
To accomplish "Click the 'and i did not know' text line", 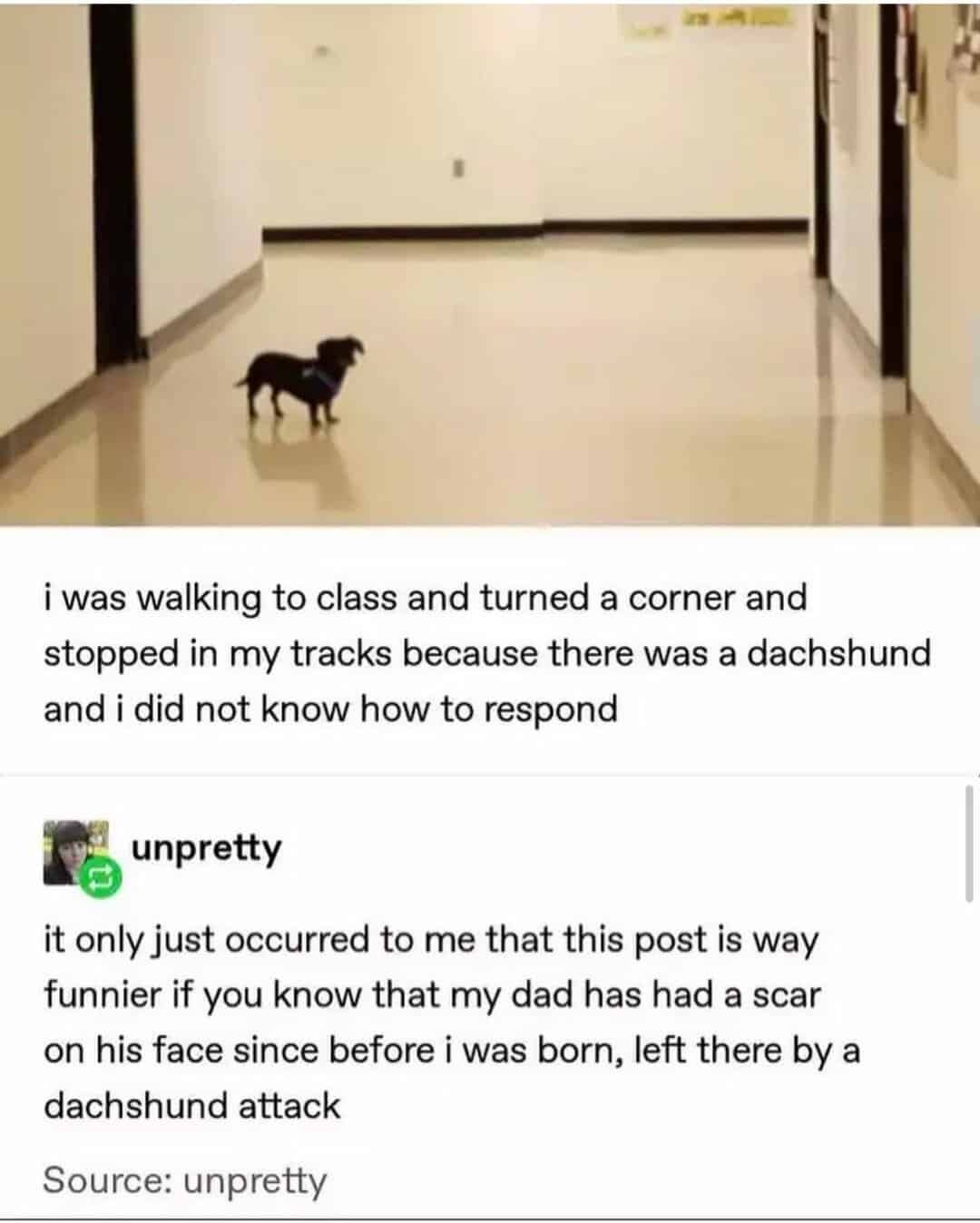I will coord(330,709).
